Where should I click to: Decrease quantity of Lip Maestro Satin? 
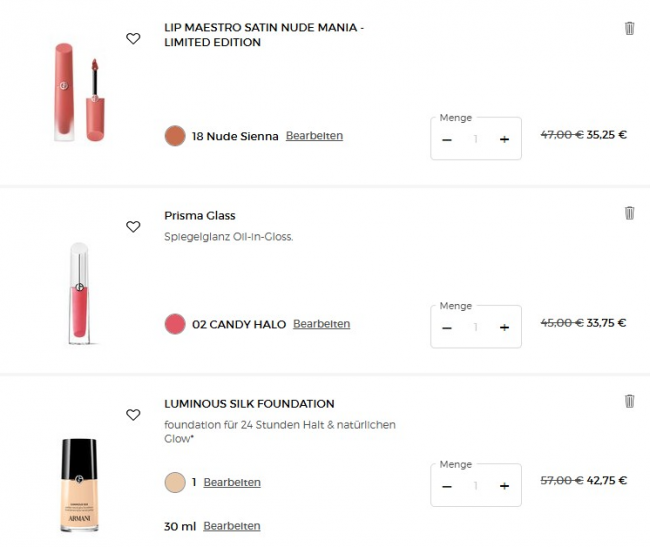[447, 140]
